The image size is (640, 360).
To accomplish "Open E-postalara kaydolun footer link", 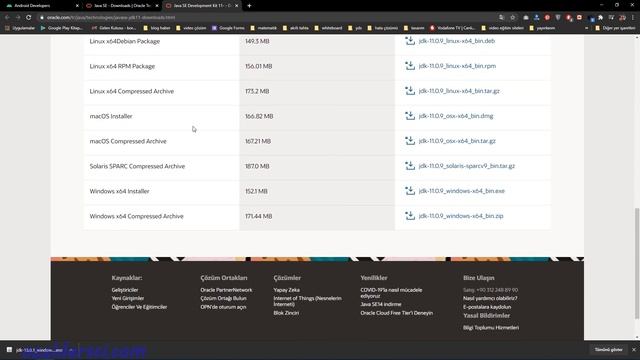I will [x=487, y=307].
